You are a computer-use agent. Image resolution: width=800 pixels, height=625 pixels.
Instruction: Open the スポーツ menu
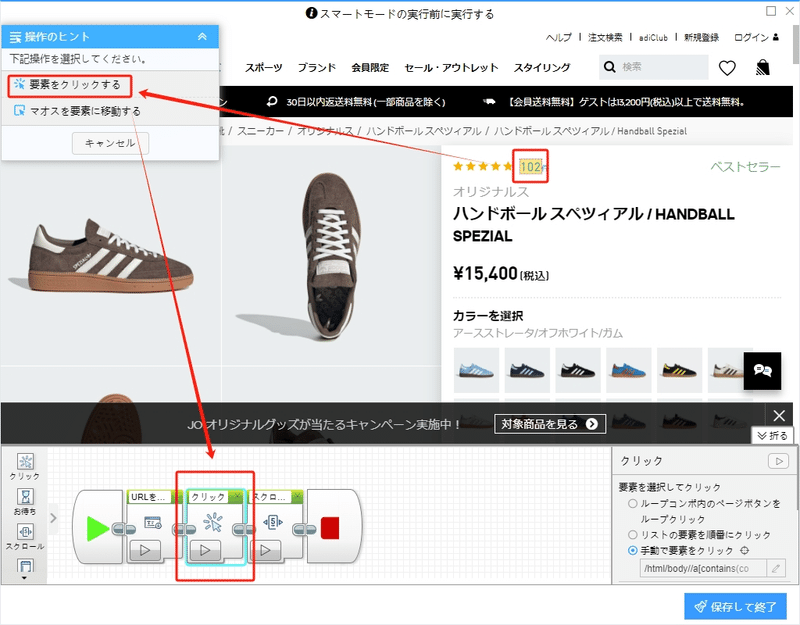264,67
